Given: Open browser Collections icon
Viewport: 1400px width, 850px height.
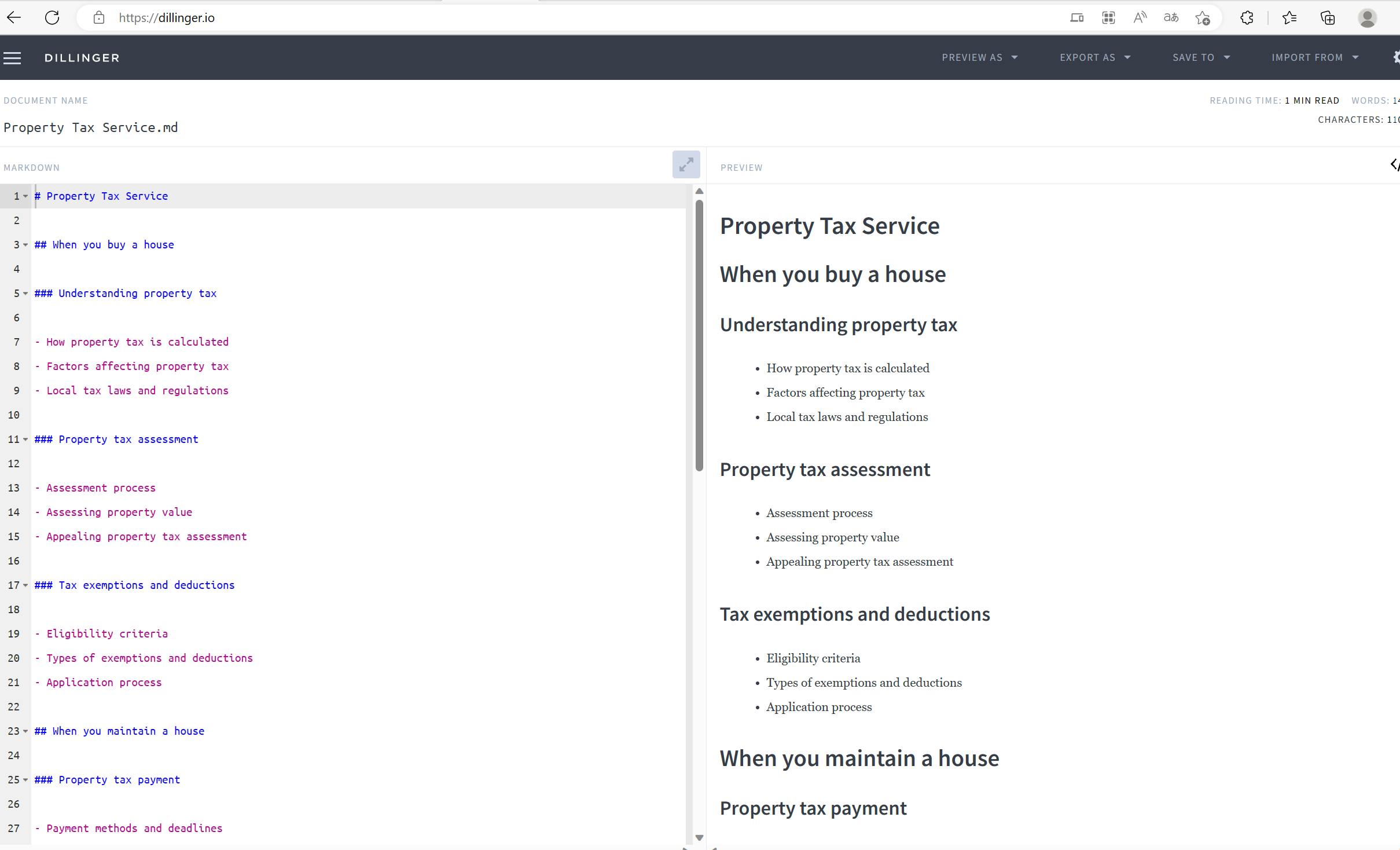Looking at the screenshot, I should pos(1328,18).
